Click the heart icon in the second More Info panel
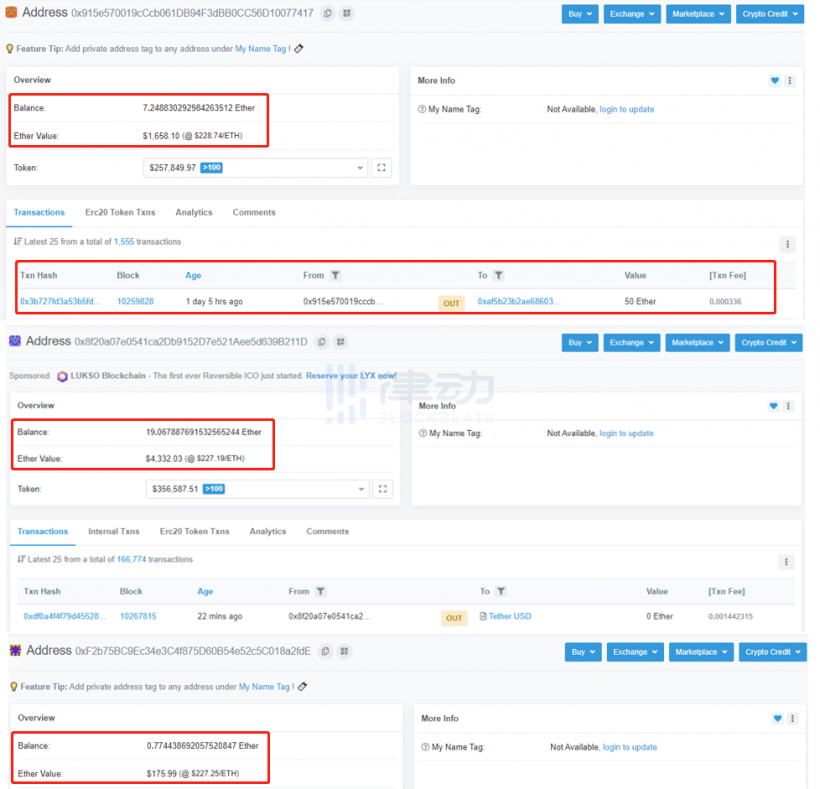Screen dimensions: 820x789 point(773,406)
